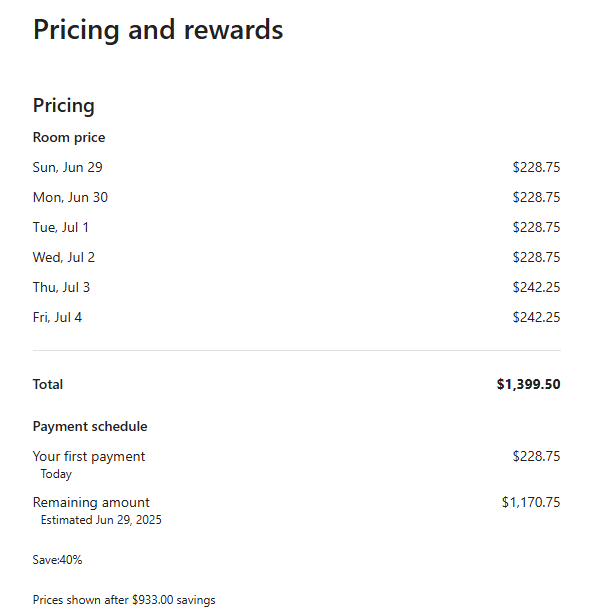The height and width of the screenshot is (609, 612).
Task: Click the room price for Thu, Jul 3
Action: coord(536,287)
